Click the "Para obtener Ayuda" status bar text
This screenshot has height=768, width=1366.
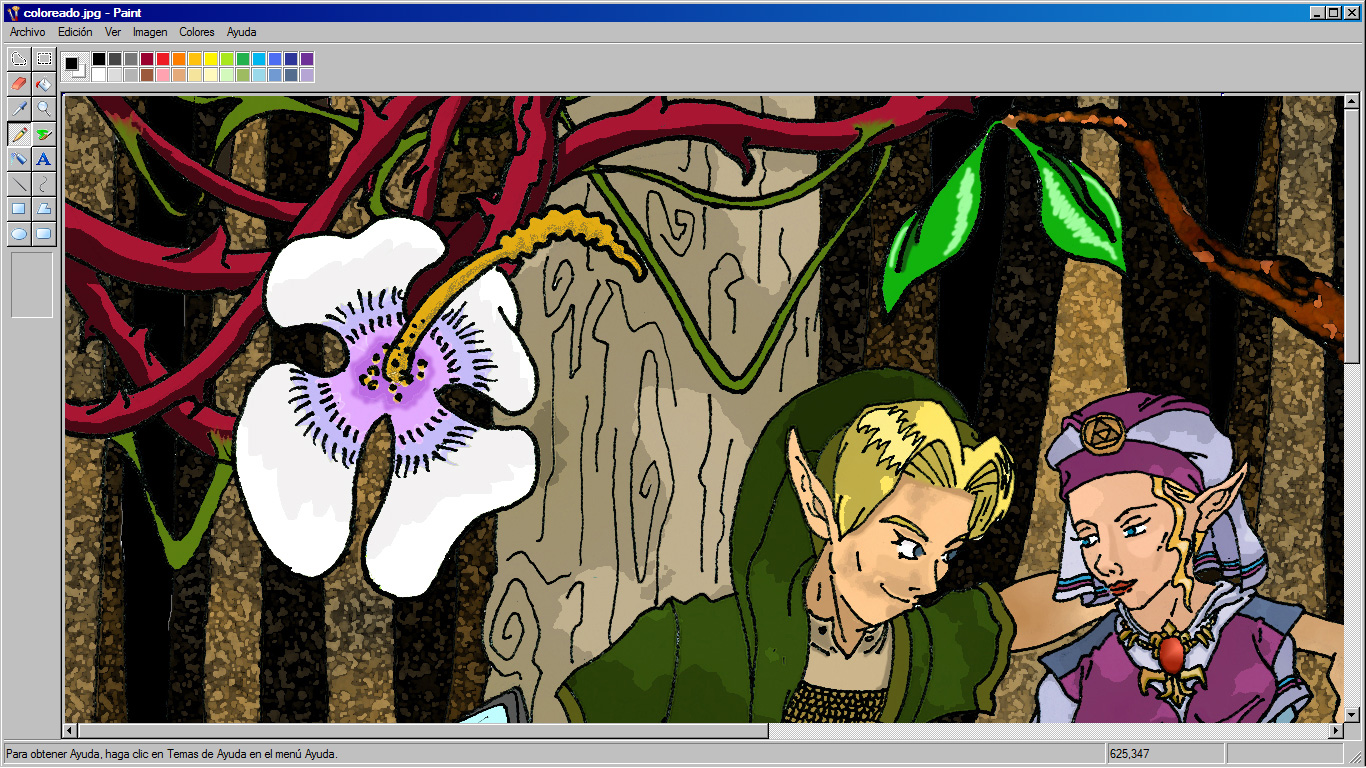172,754
